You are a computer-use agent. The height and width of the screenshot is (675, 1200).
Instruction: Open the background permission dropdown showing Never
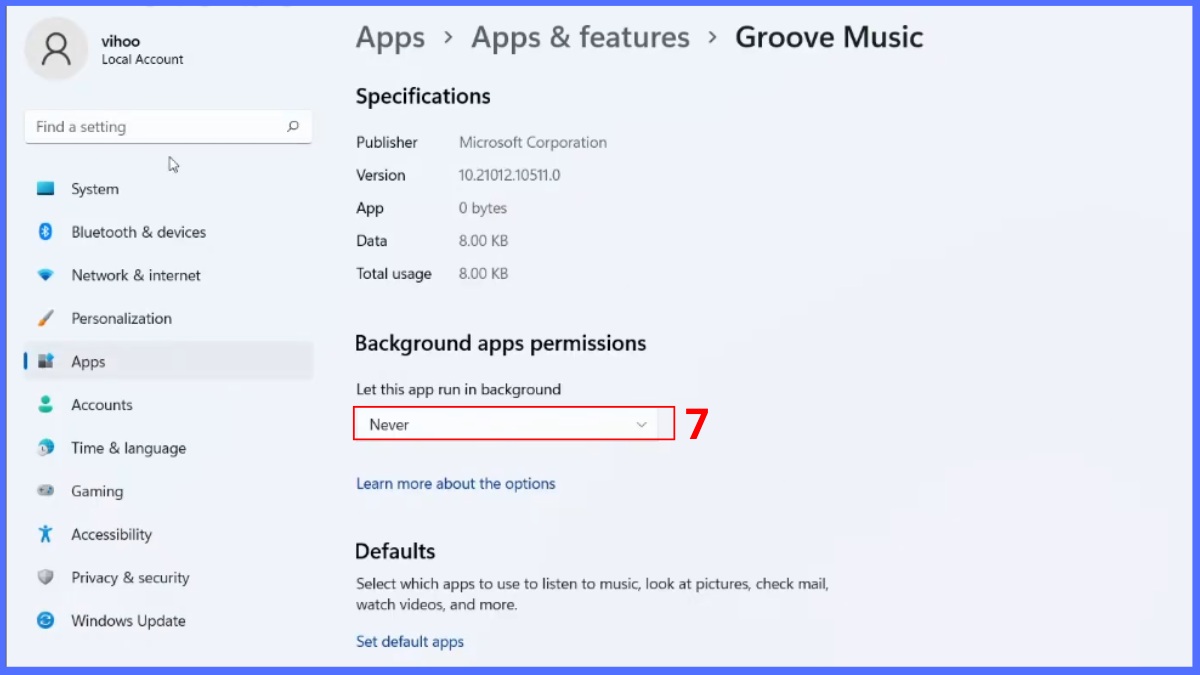pos(507,424)
